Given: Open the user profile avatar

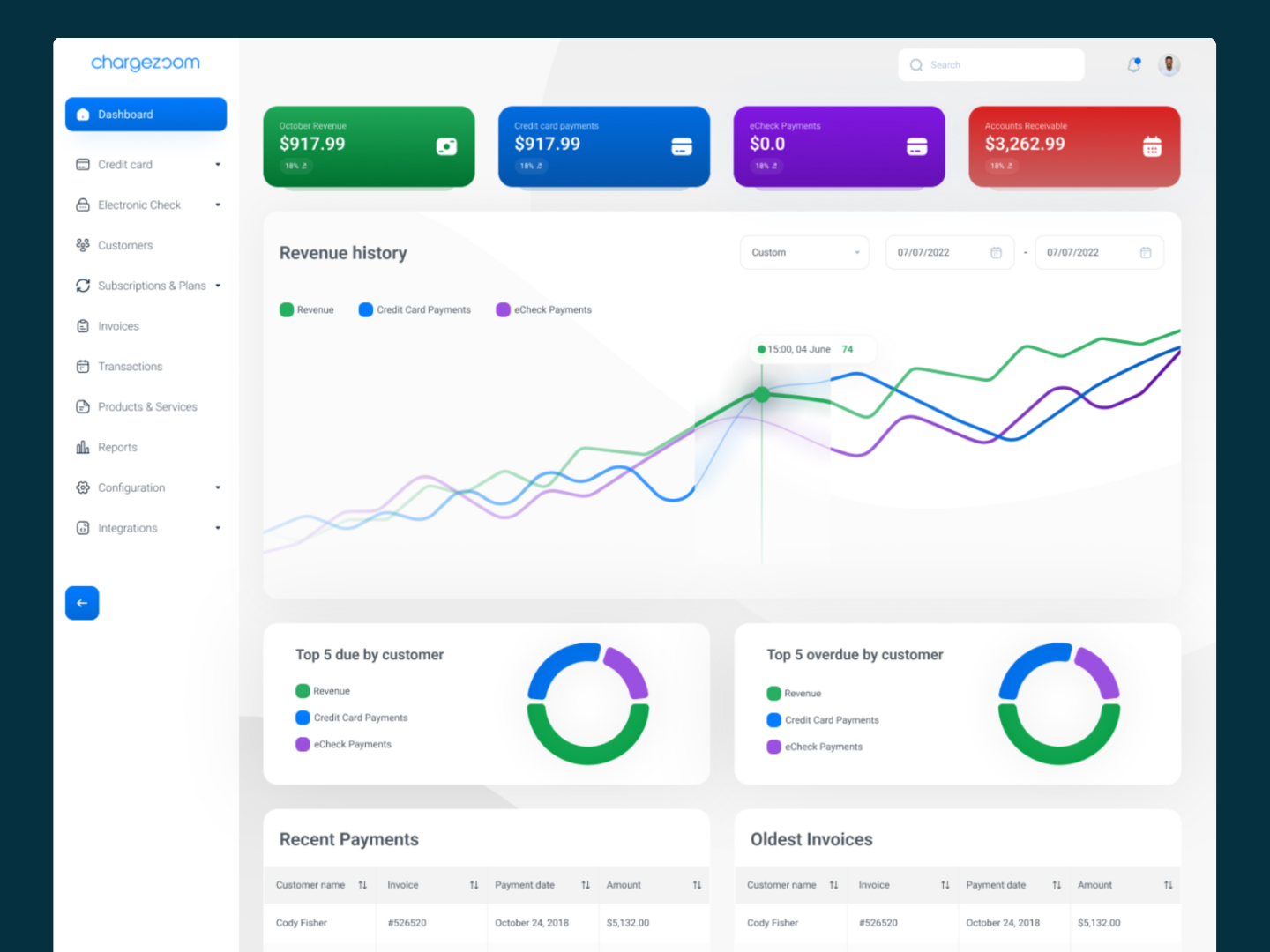Looking at the screenshot, I should point(1169,64).
